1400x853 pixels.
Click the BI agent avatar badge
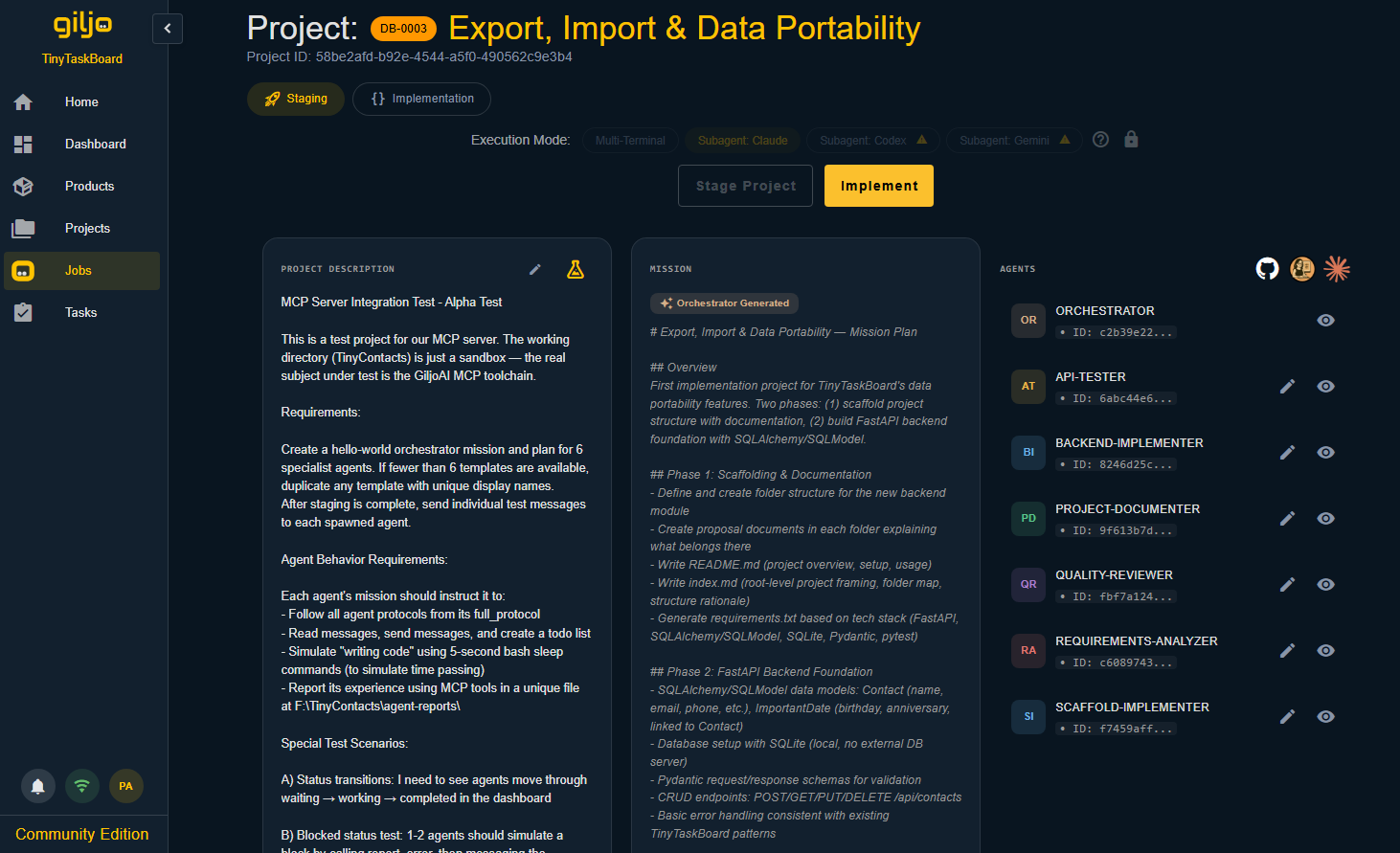pos(1028,453)
